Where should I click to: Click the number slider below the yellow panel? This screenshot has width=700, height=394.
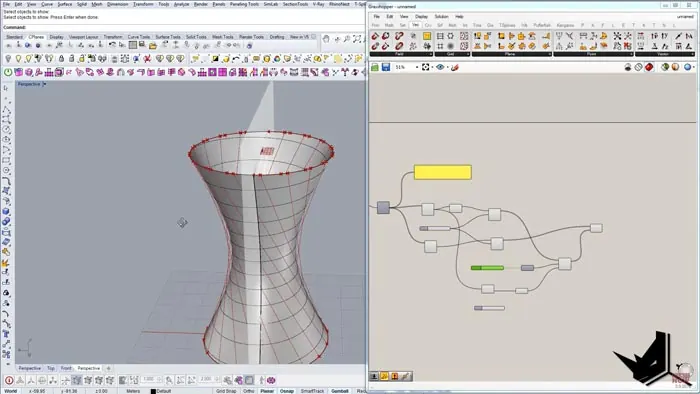point(435,228)
